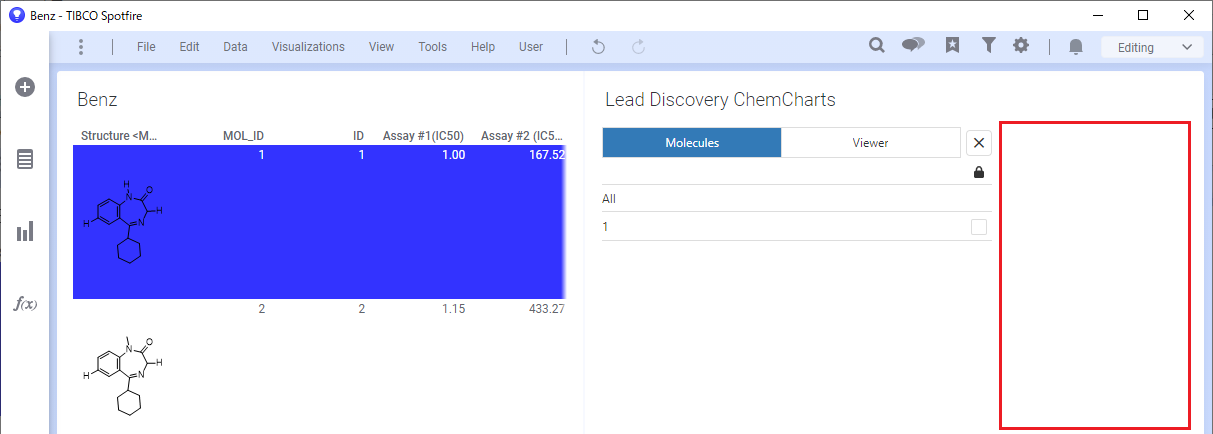Viewport: 1213px width, 434px height.
Task: Open the Data in analysis panel
Action: (x=25, y=159)
